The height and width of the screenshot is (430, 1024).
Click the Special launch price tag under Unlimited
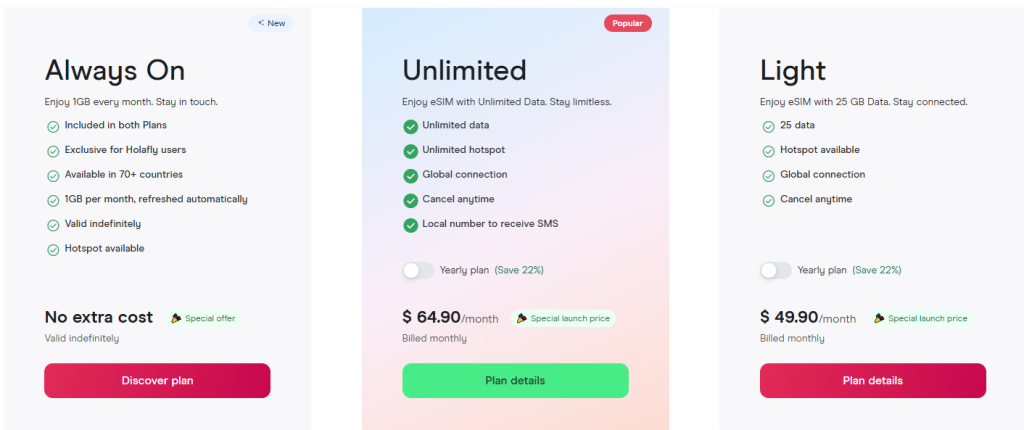tap(563, 318)
